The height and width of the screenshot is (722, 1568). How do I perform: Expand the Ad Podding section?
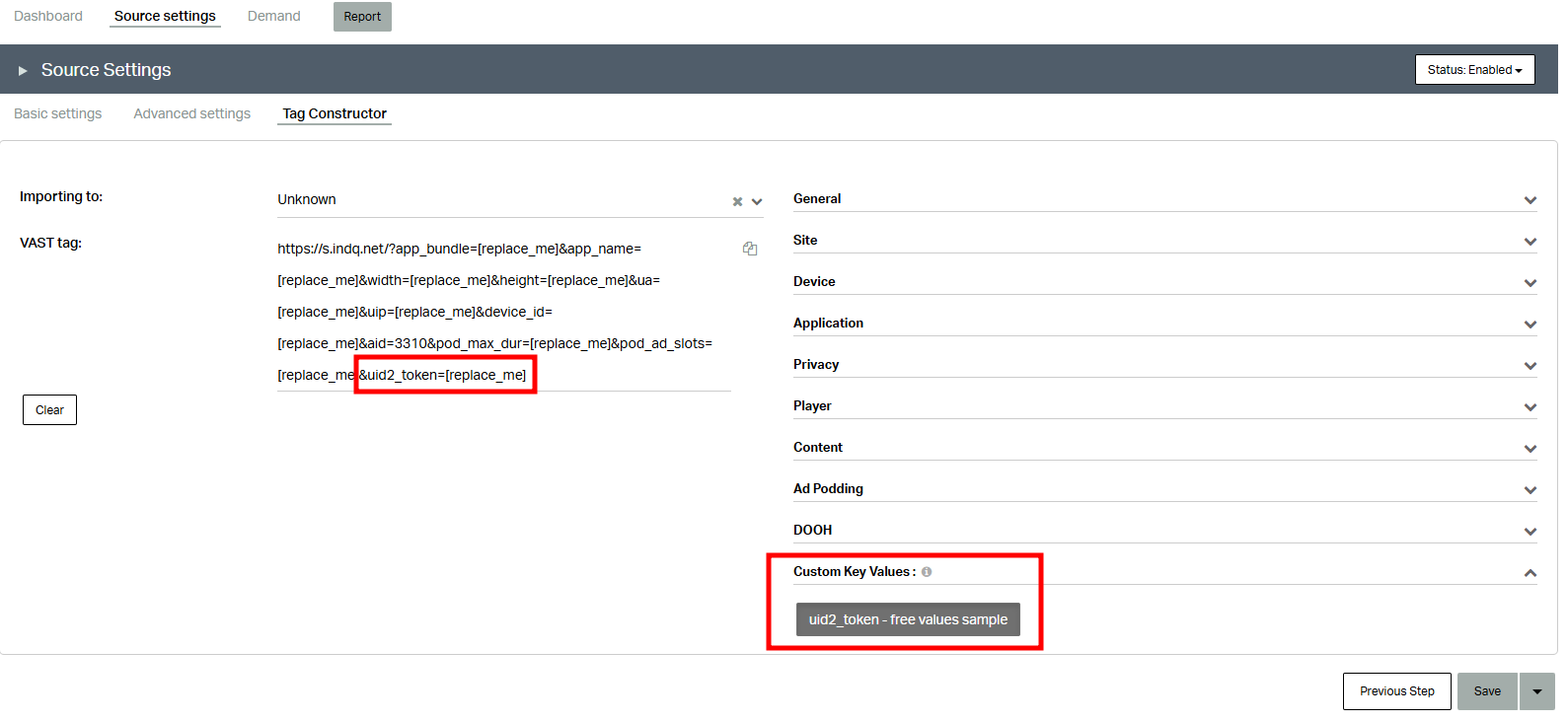[1164, 489]
